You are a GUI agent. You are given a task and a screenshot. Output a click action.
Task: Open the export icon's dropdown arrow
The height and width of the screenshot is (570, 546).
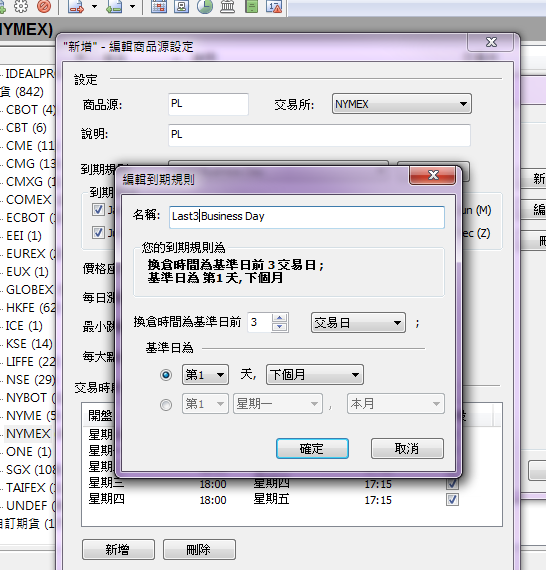94,7
